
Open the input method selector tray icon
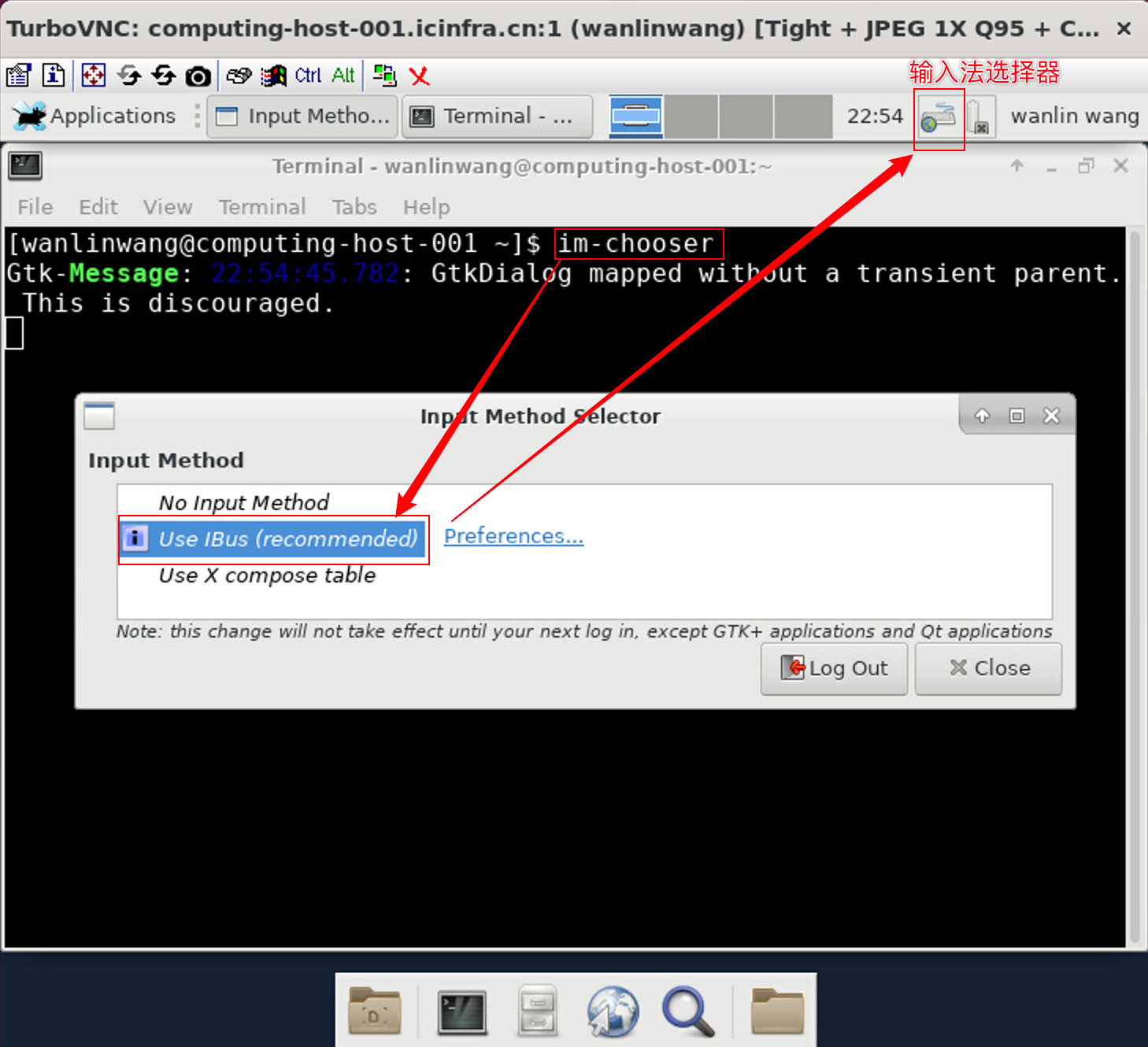[939, 118]
